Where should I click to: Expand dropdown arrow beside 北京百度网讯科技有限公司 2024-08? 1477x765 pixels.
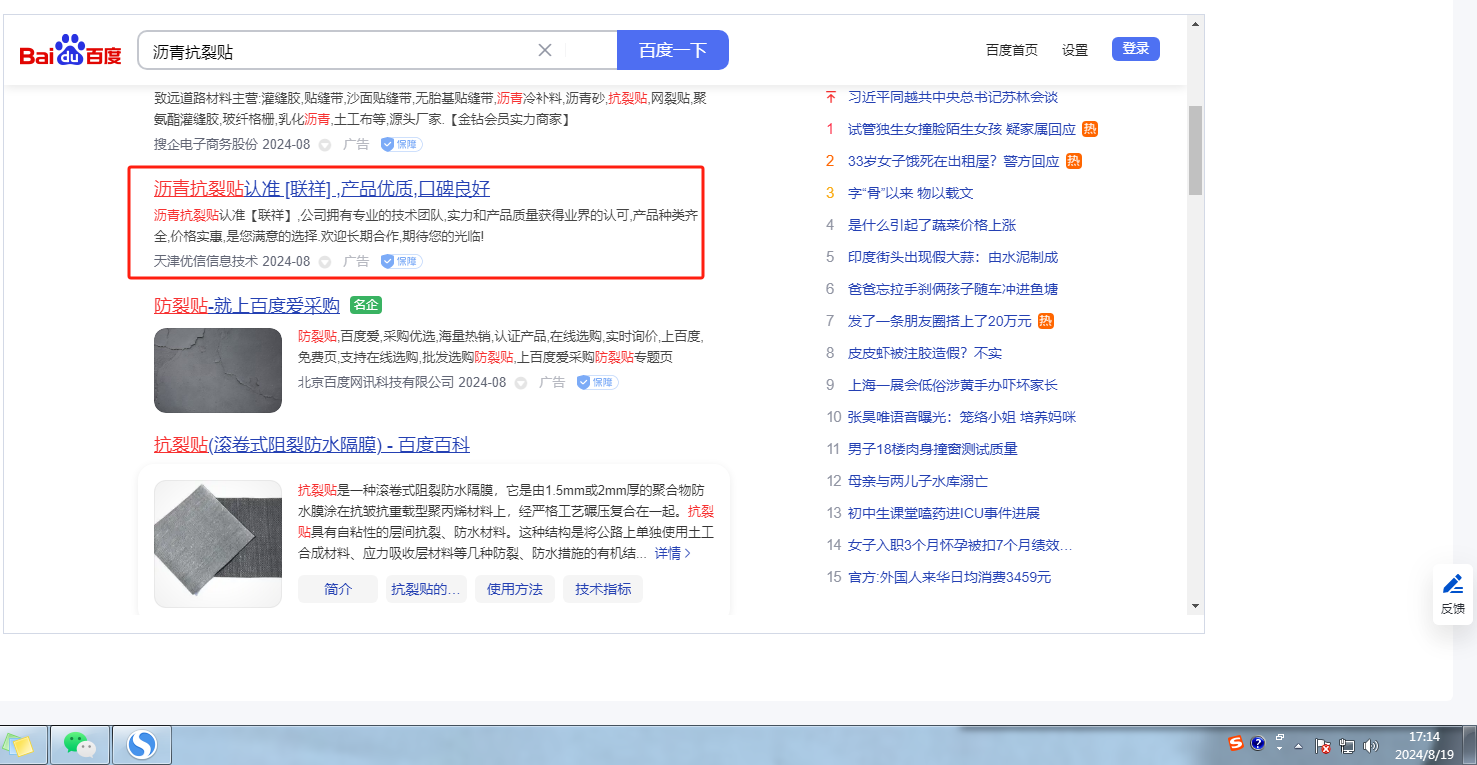[520, 383]
